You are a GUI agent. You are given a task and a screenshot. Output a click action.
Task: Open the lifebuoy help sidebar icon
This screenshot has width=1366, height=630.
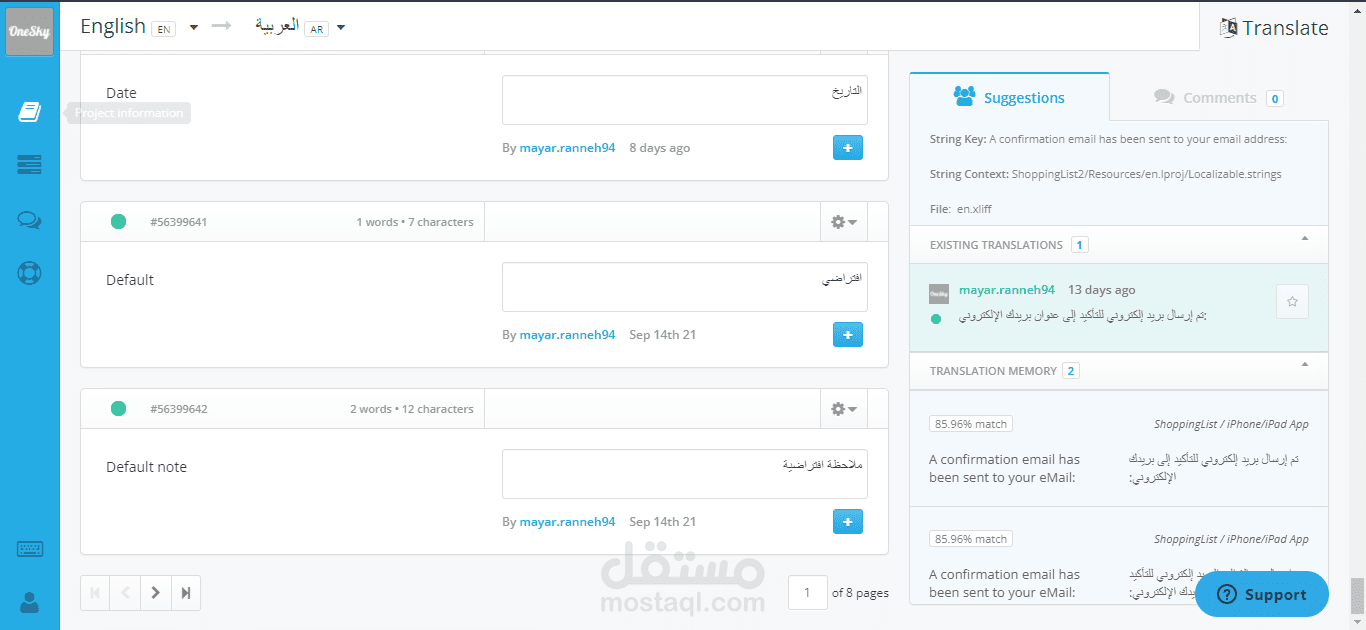pos(29,272)
